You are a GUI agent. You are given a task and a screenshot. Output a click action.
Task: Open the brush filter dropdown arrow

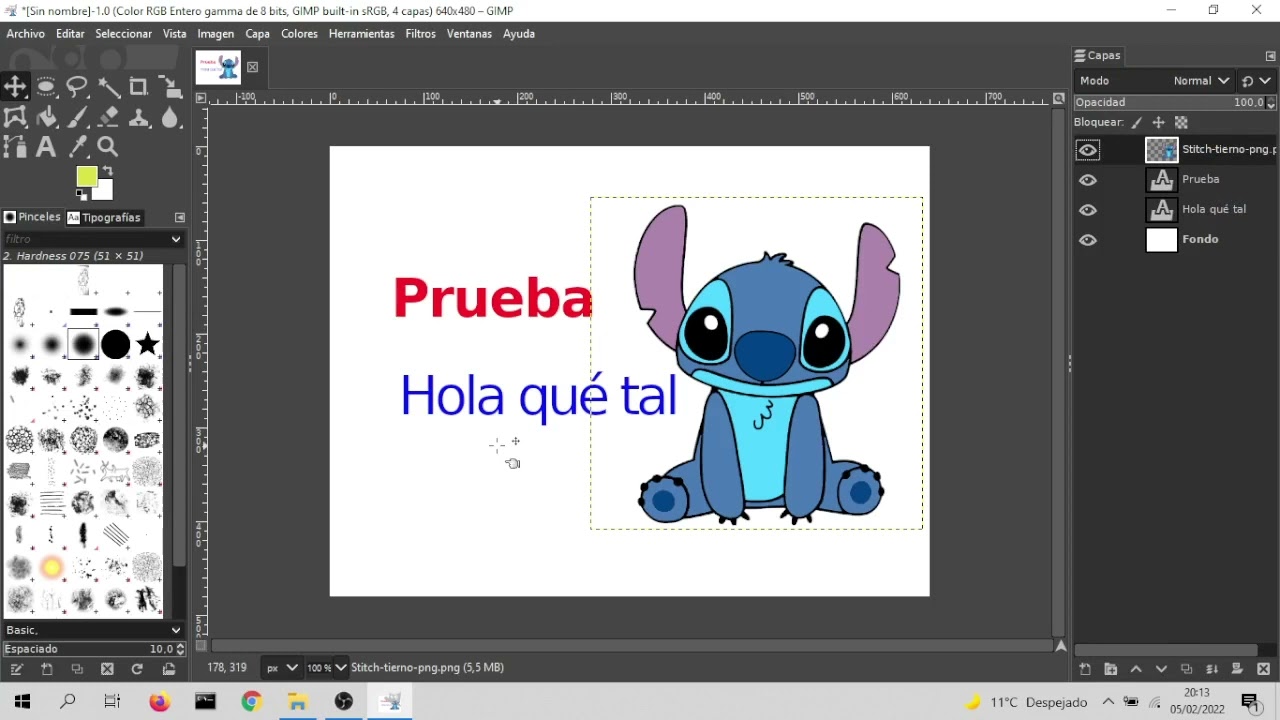(x=176, y=239)
